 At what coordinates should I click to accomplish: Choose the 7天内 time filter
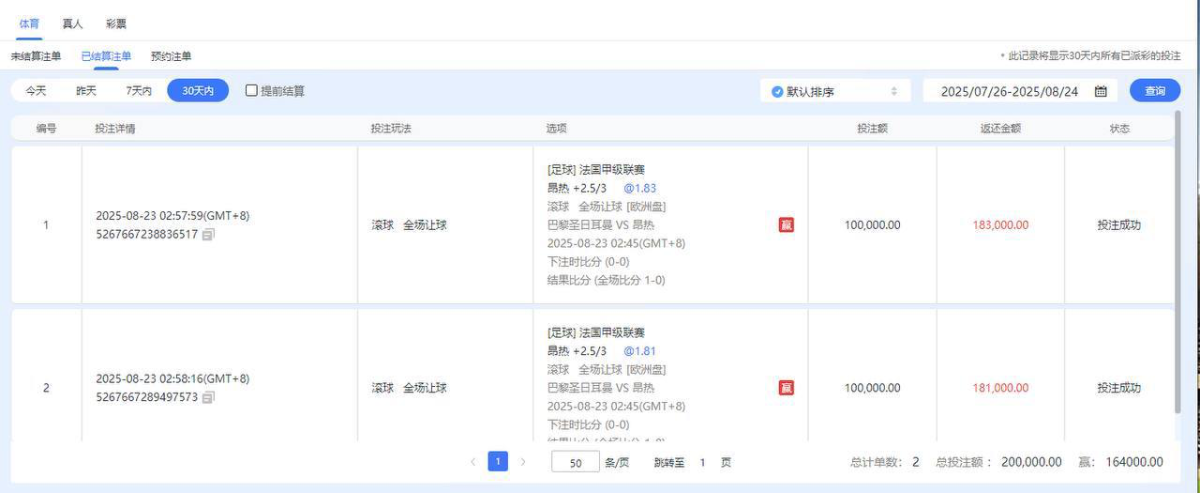coord(139,91)
